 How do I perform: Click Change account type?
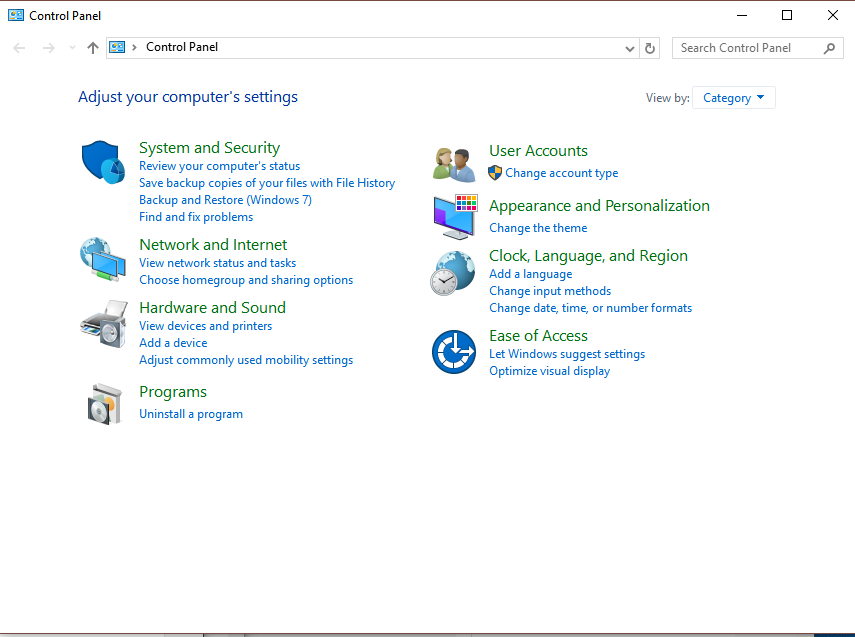(562, 173)
